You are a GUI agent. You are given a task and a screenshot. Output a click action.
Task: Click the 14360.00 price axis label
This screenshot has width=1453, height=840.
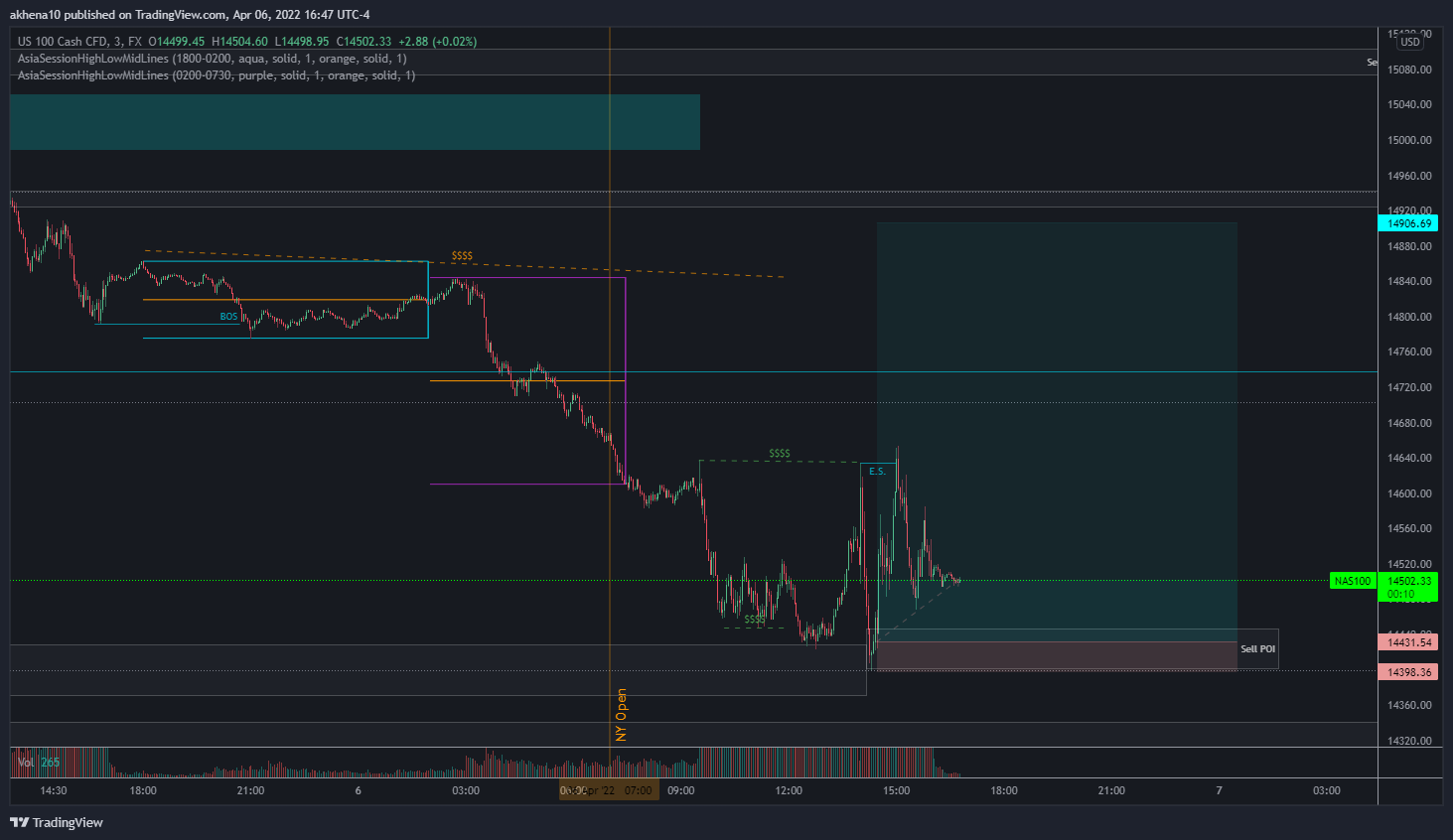[1409, 705]
